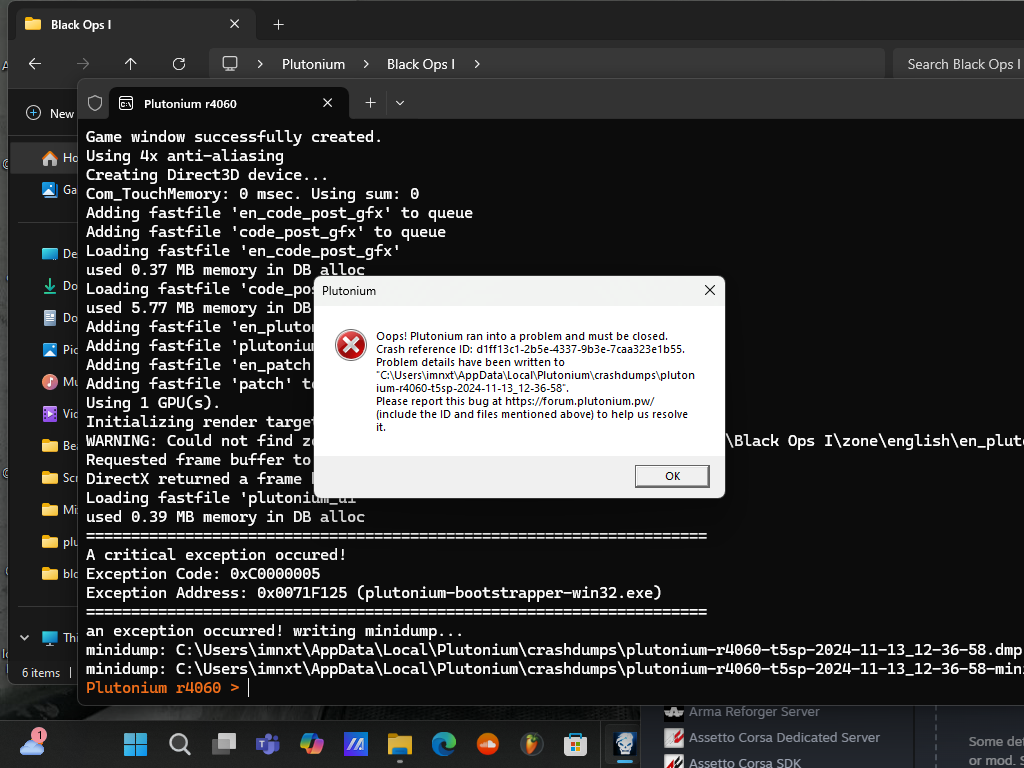The width and height of the screenshot is (1024, 768).
Task: Click OK in the Plutonium crash dialog
Action: click(672, 476)
